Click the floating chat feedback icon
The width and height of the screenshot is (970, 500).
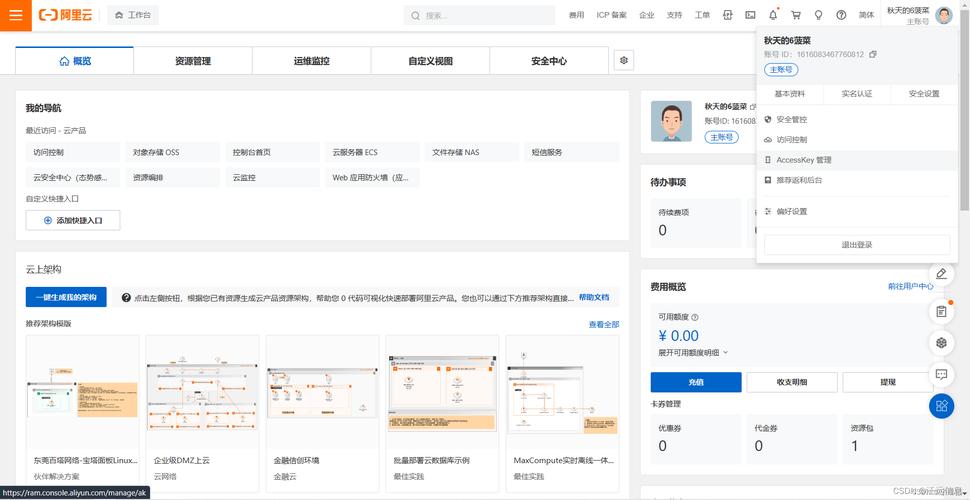[x=942, y=374]
